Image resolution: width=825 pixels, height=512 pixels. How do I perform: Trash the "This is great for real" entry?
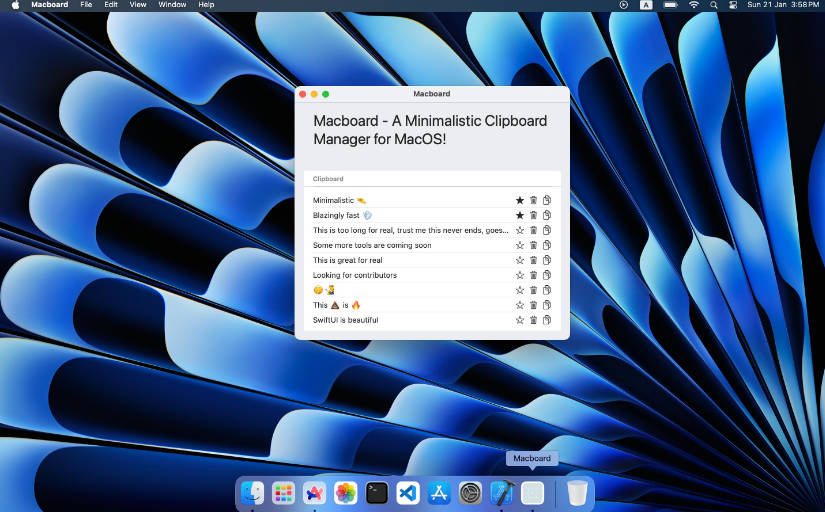534,260
